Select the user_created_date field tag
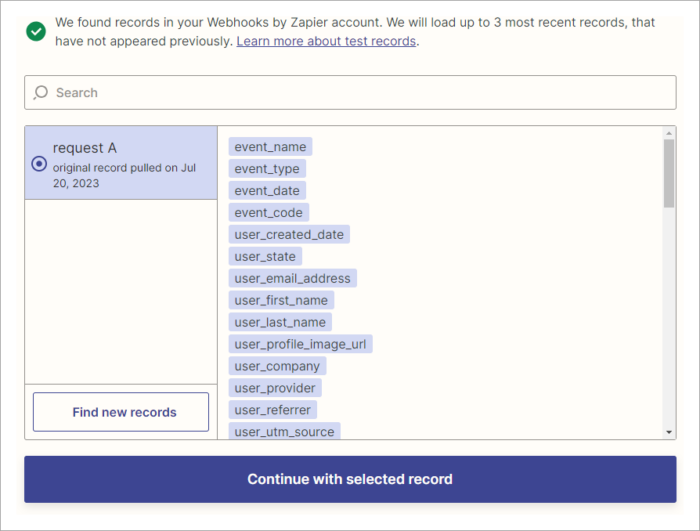The image size is (700, 531). 289,234
